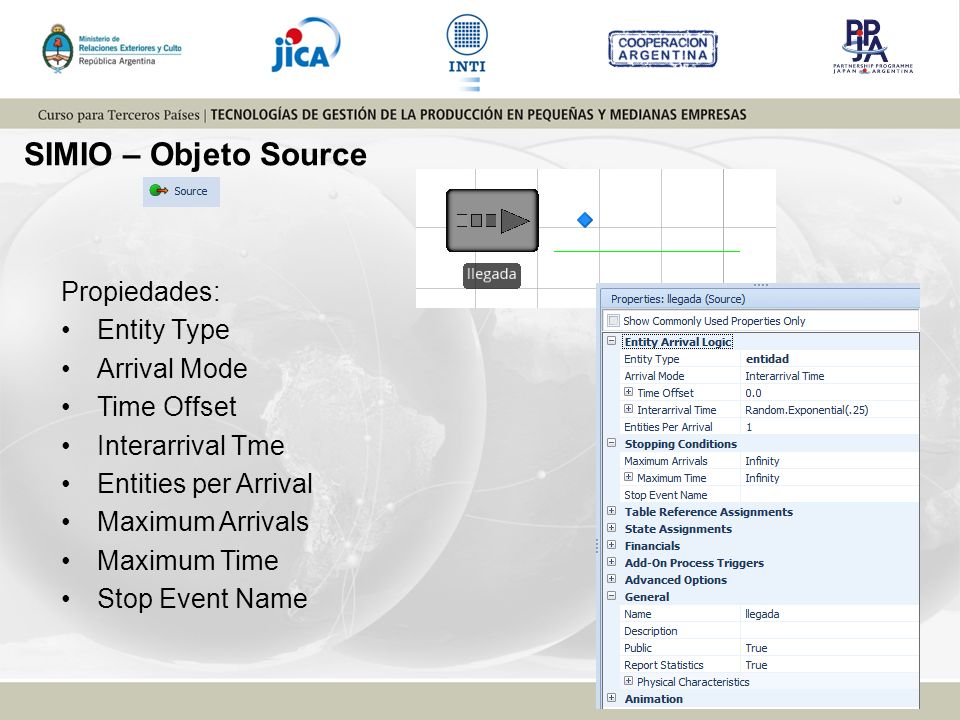The width and height of the screenshot is (960, 720).
Task: Edit Entities Per Arrival value 1
Action: tap(830, 427)
